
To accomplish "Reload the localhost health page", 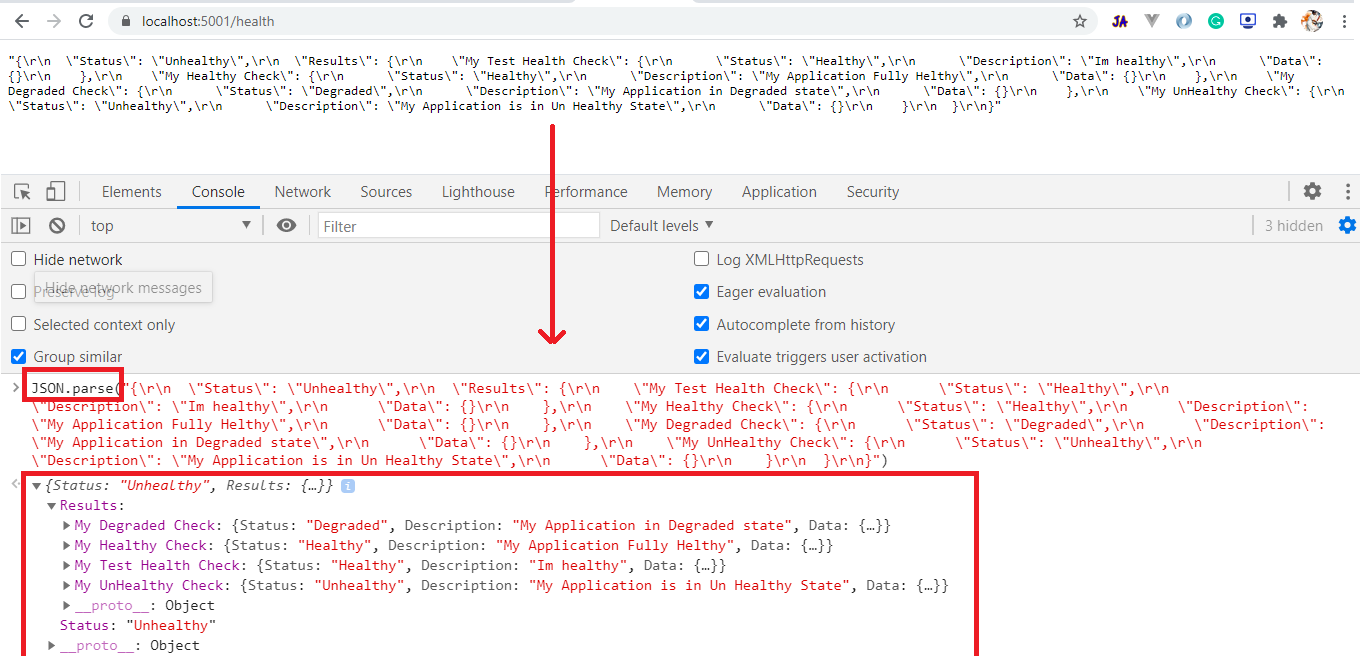I will tap(86, 21).
